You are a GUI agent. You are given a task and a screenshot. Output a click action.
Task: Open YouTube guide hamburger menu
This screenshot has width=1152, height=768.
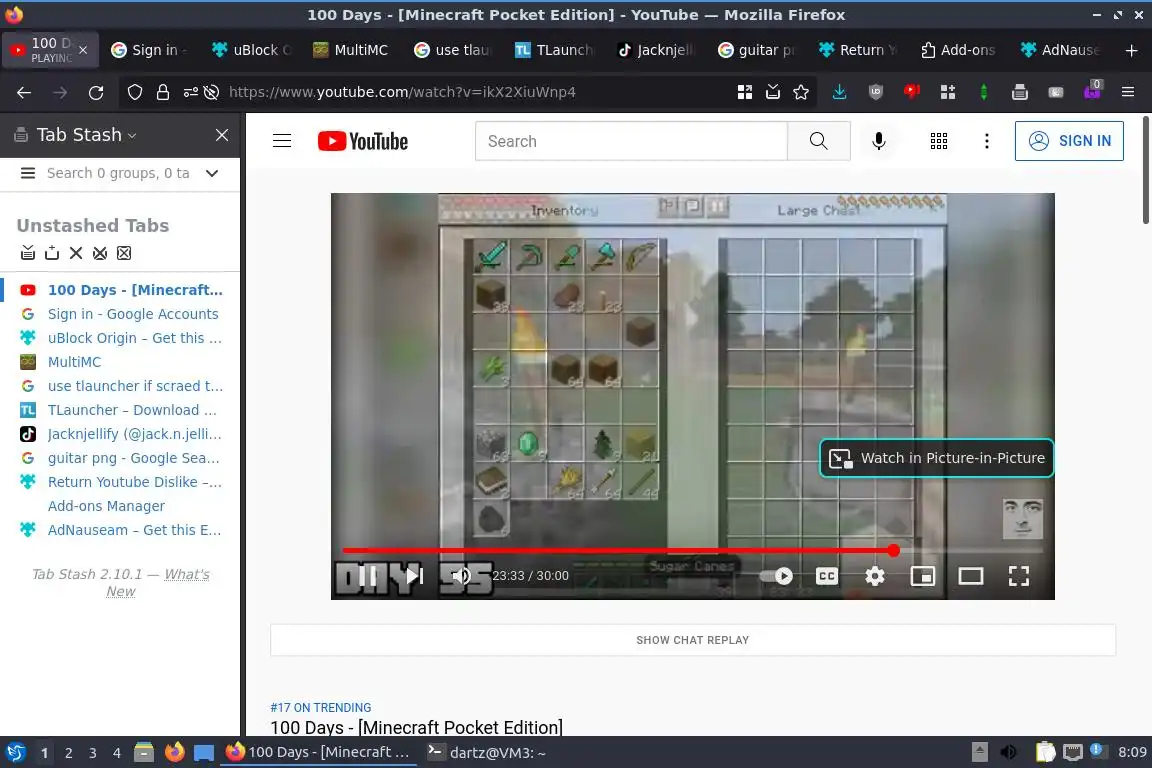tap(282, 140)
